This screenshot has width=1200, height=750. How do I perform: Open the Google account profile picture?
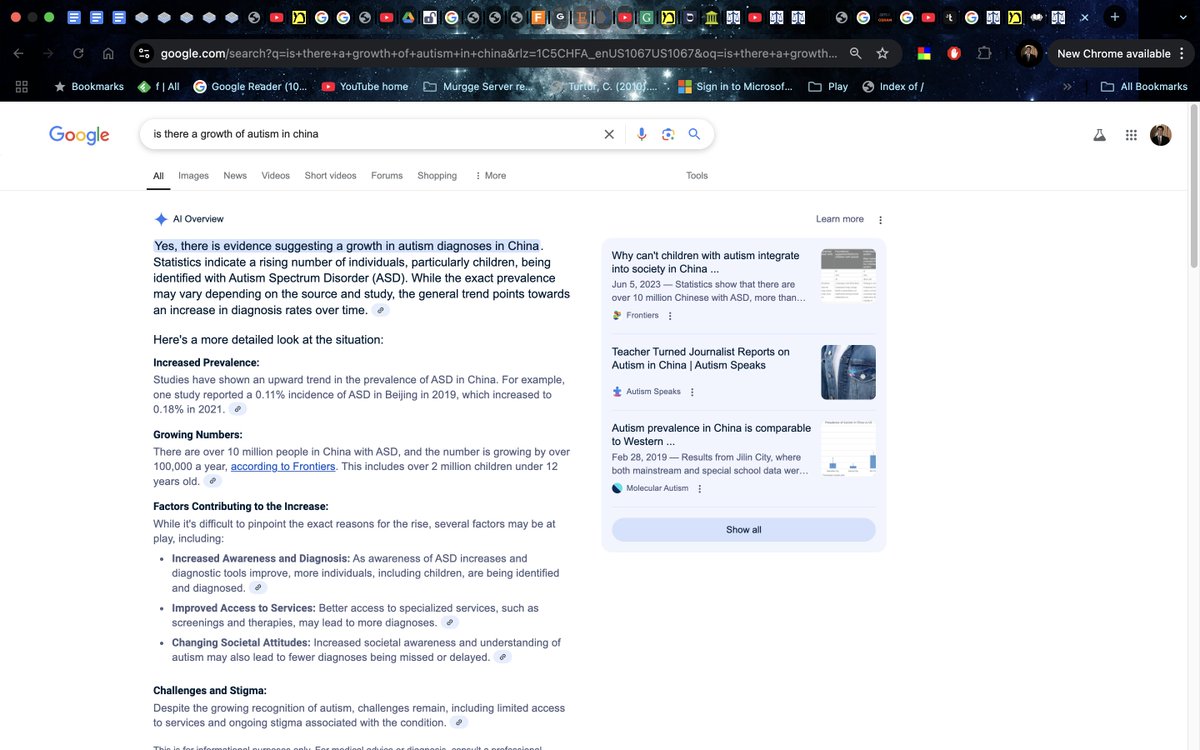(x=1161, y=135)
